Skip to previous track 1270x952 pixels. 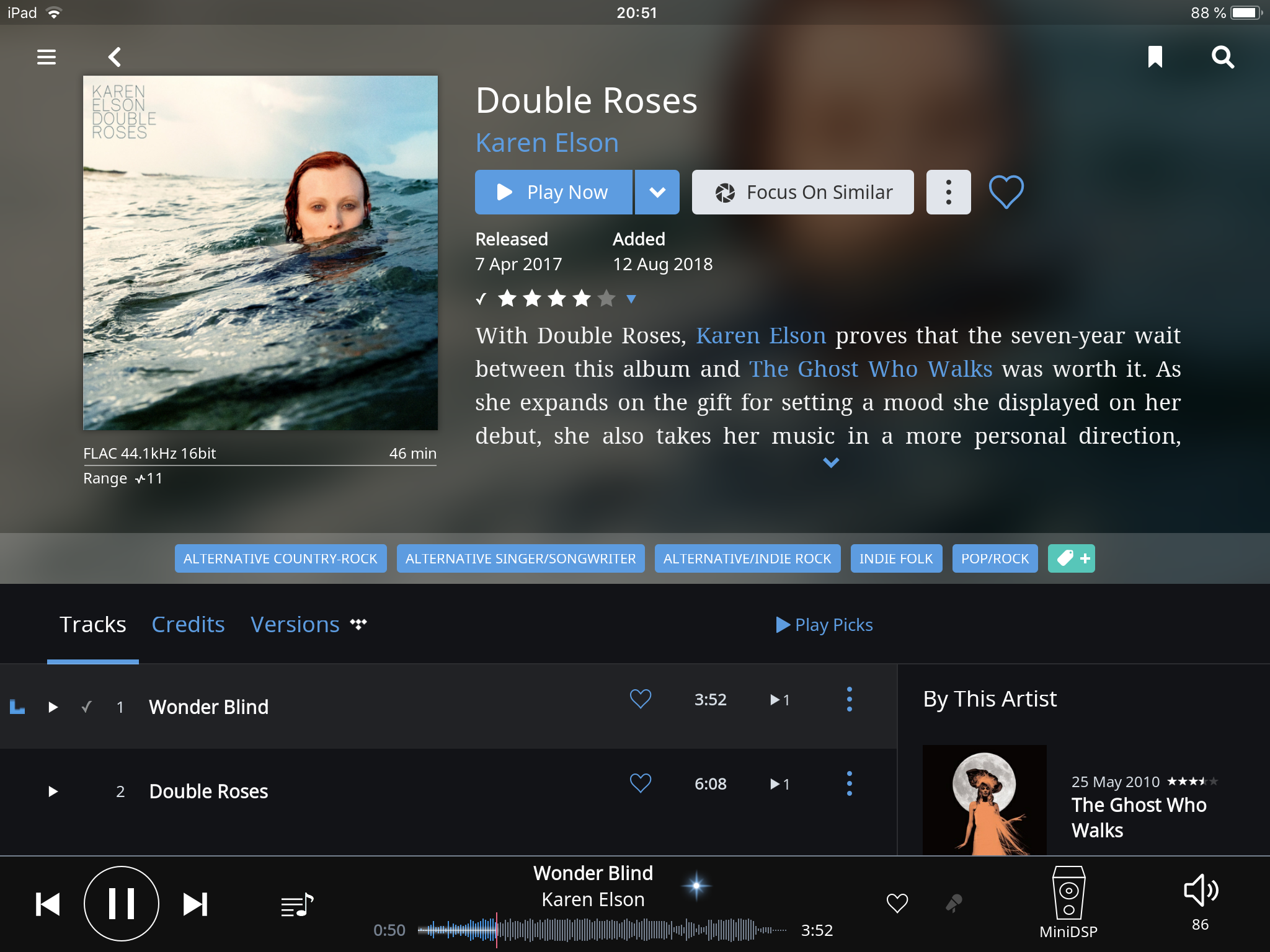tap(48, 904)
